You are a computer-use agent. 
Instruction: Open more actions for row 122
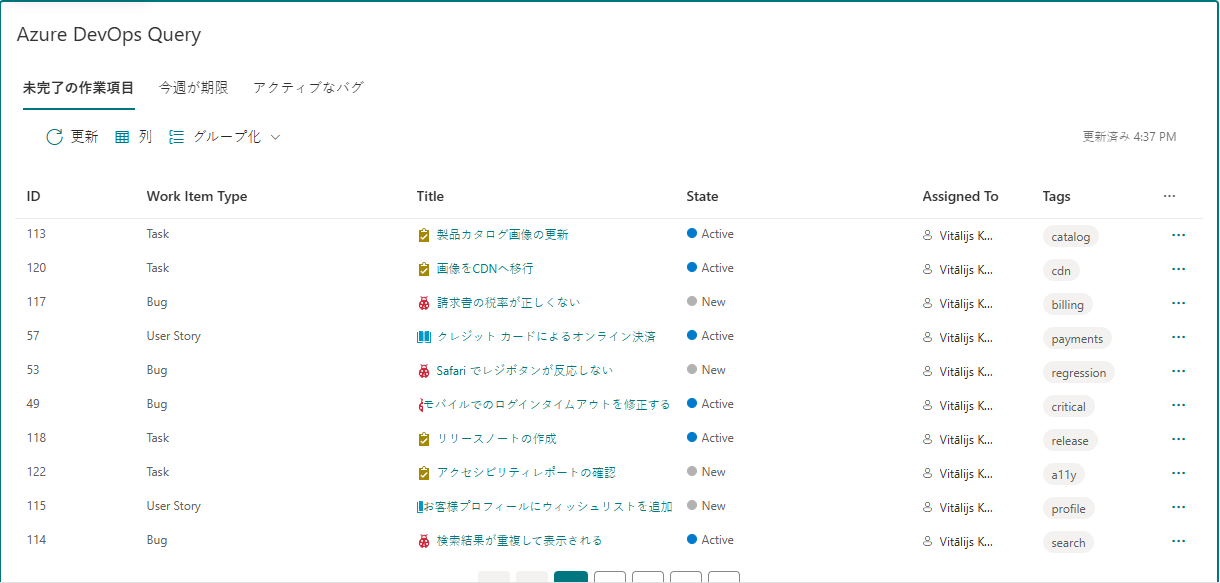coord(1178,473)
